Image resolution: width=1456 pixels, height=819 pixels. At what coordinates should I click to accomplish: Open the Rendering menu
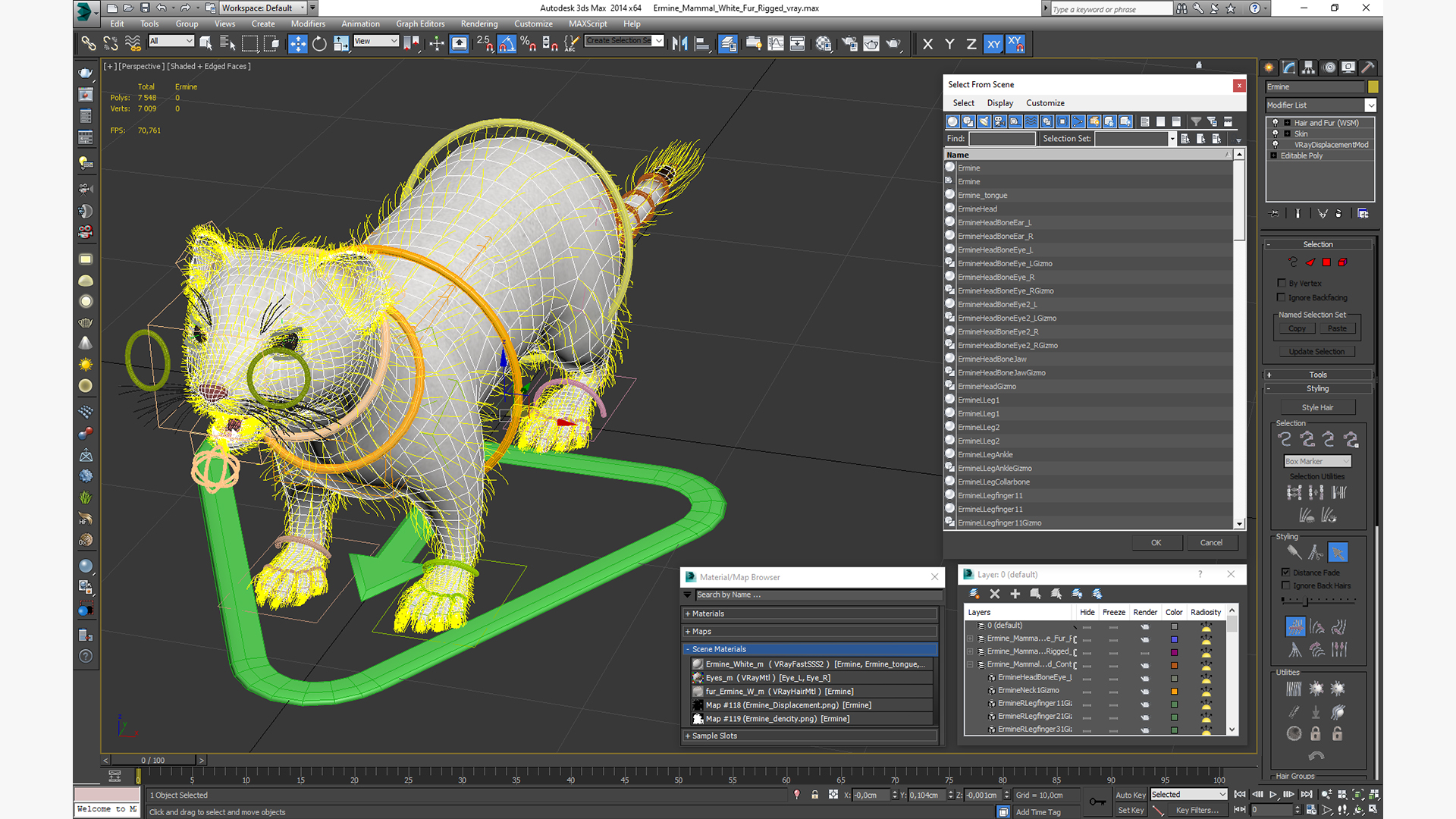tap(479, 24)
